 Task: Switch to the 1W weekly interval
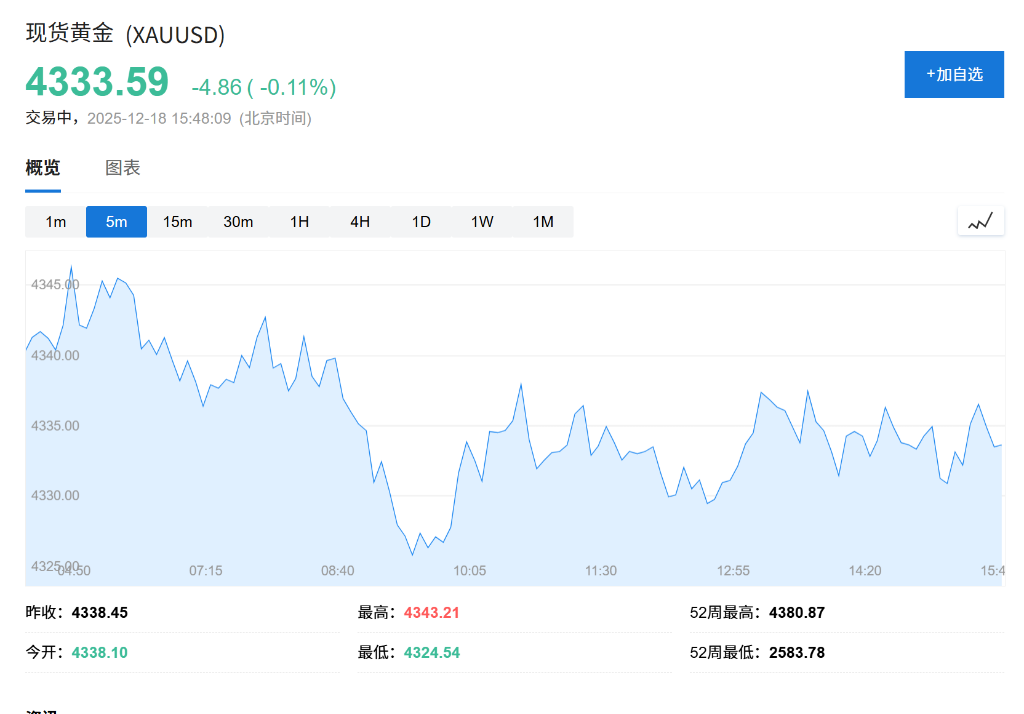click(482, 221)
